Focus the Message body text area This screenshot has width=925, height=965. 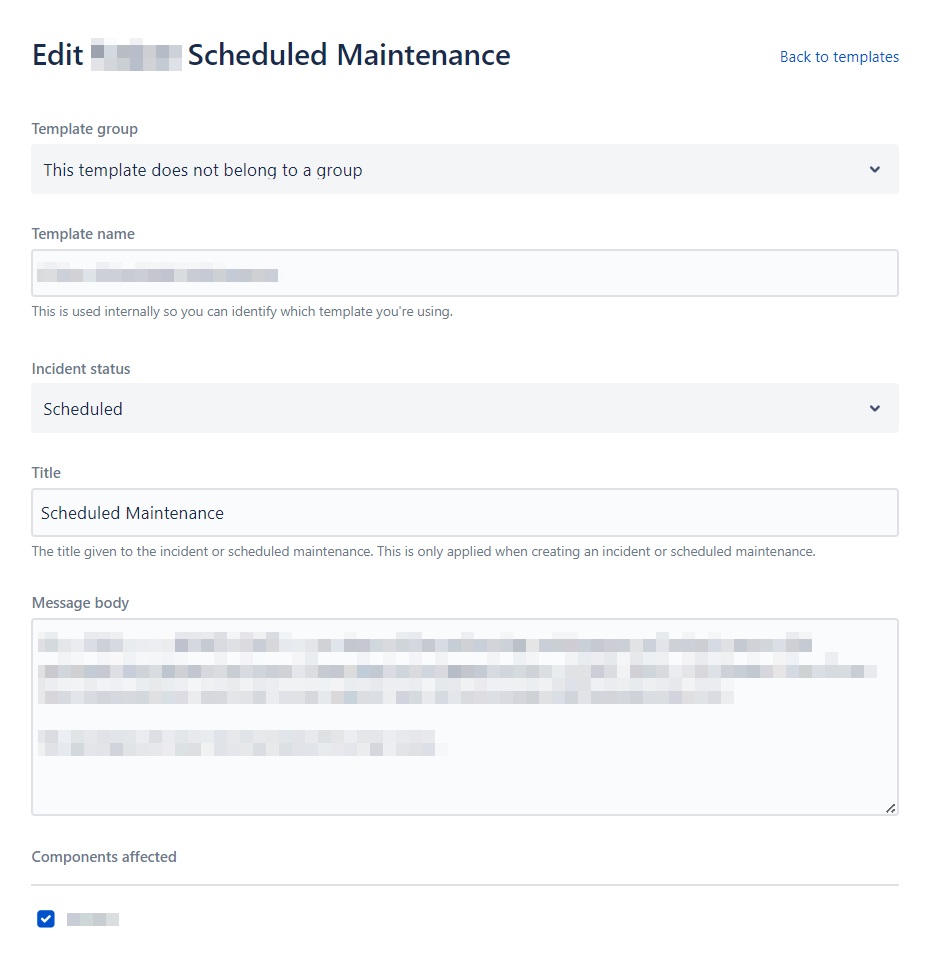[465, 717]
